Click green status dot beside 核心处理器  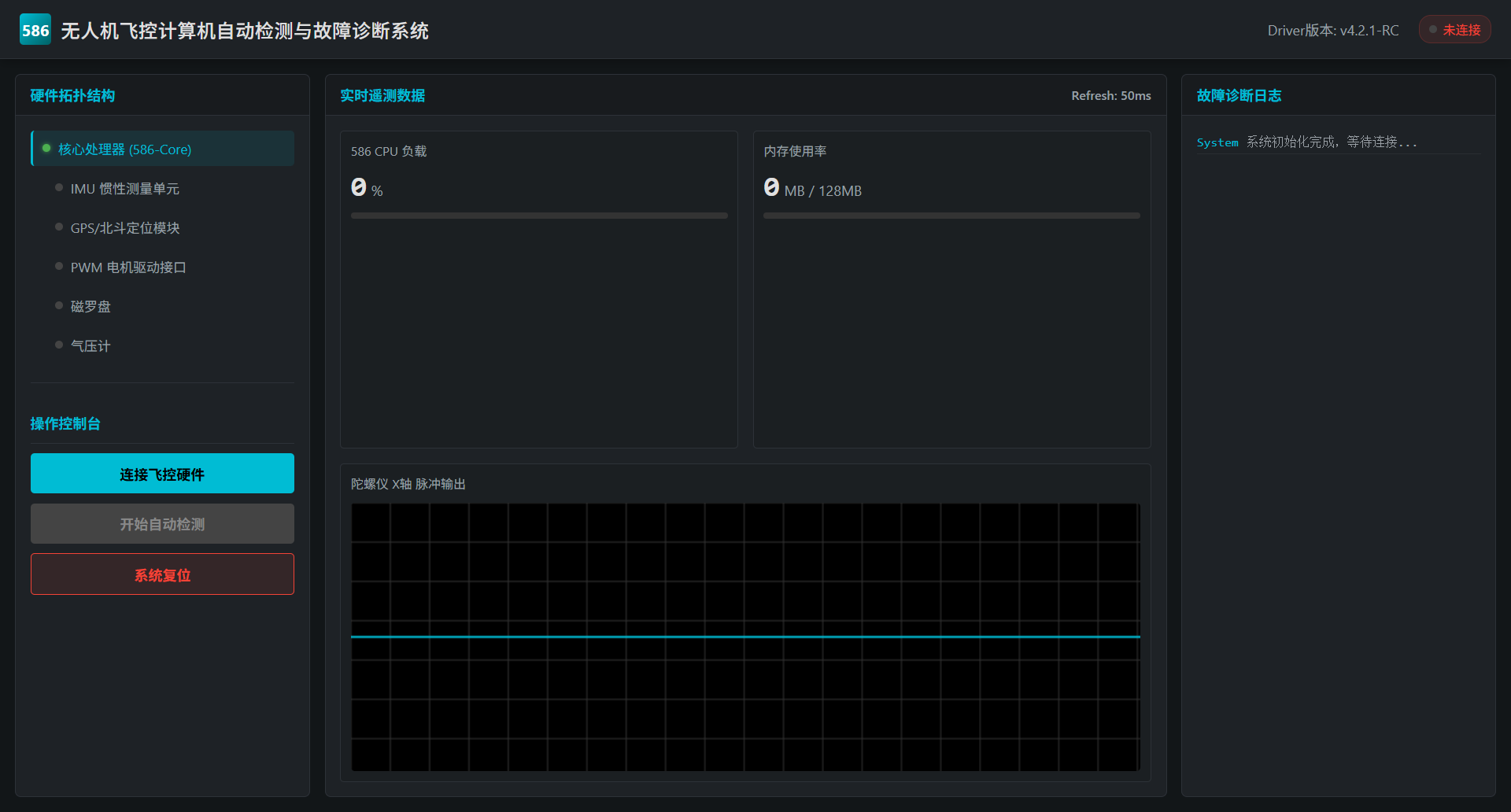tap(46, 148)
